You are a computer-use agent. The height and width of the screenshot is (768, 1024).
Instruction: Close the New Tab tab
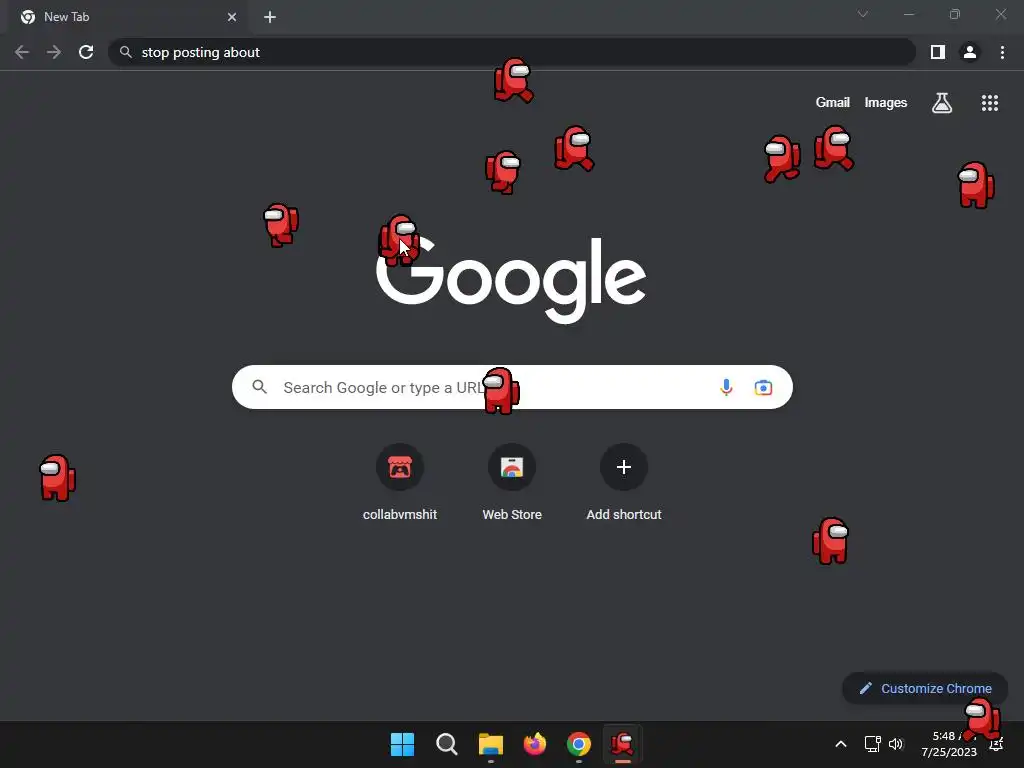tap(232, 17)
